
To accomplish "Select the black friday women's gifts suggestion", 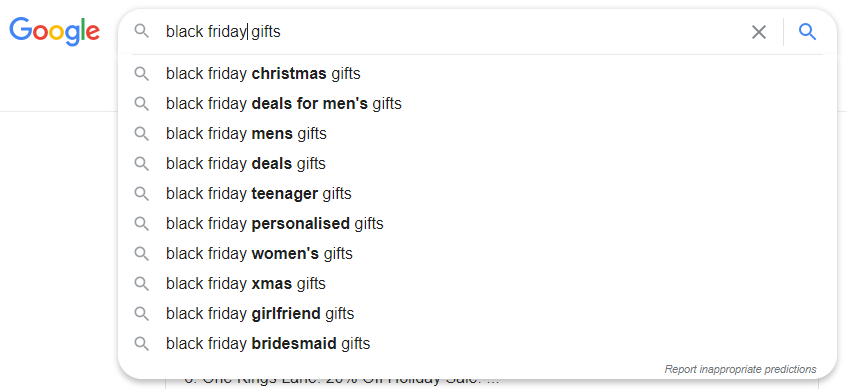I will [470, 253].
